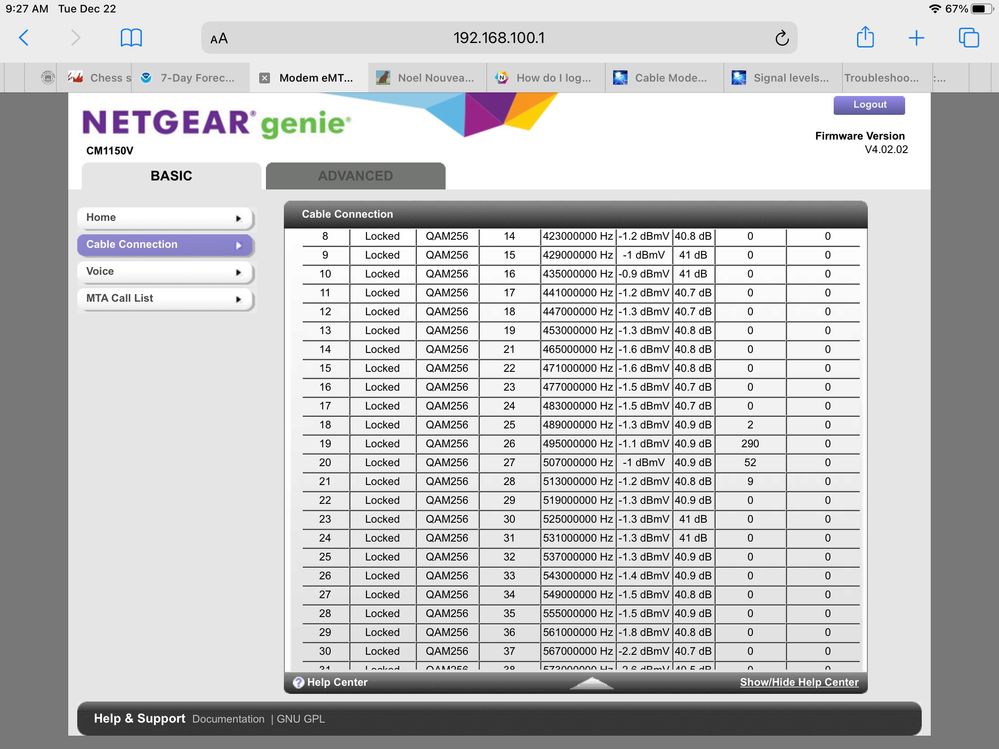Image resolution: width=999 pixels, height=749 pixels.
Task: Click the Show/Hide Help Center link
Action: tap(798, 682)
